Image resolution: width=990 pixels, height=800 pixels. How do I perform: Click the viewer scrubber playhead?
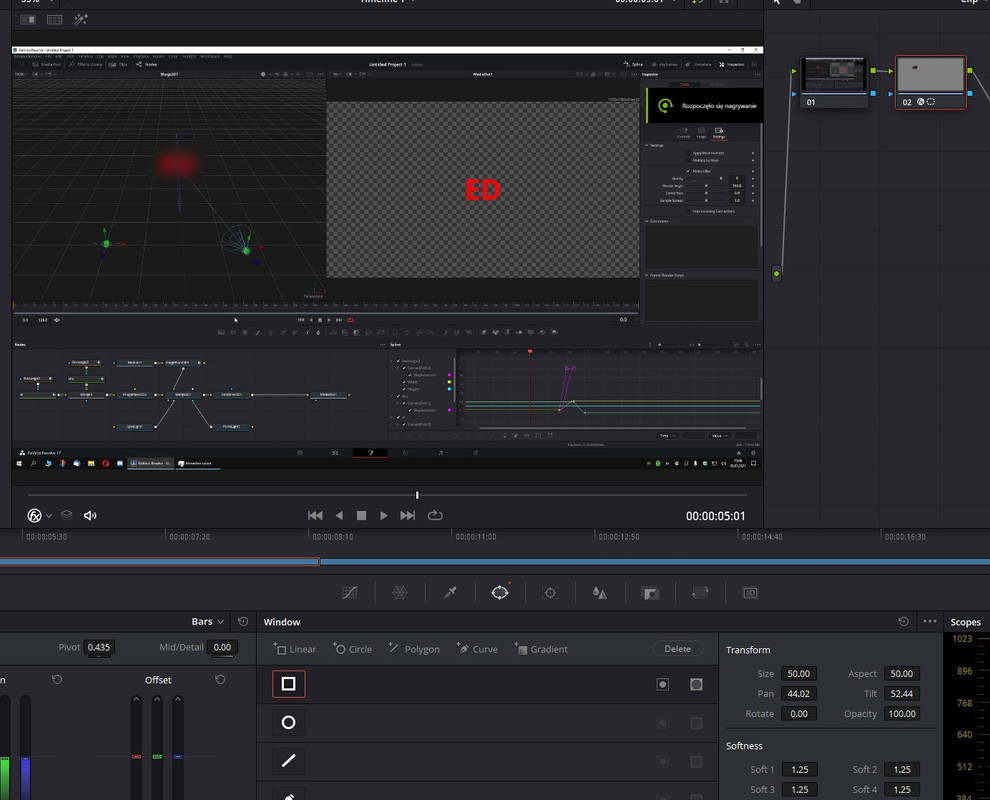pyautogui.click(x=417, y=495)
